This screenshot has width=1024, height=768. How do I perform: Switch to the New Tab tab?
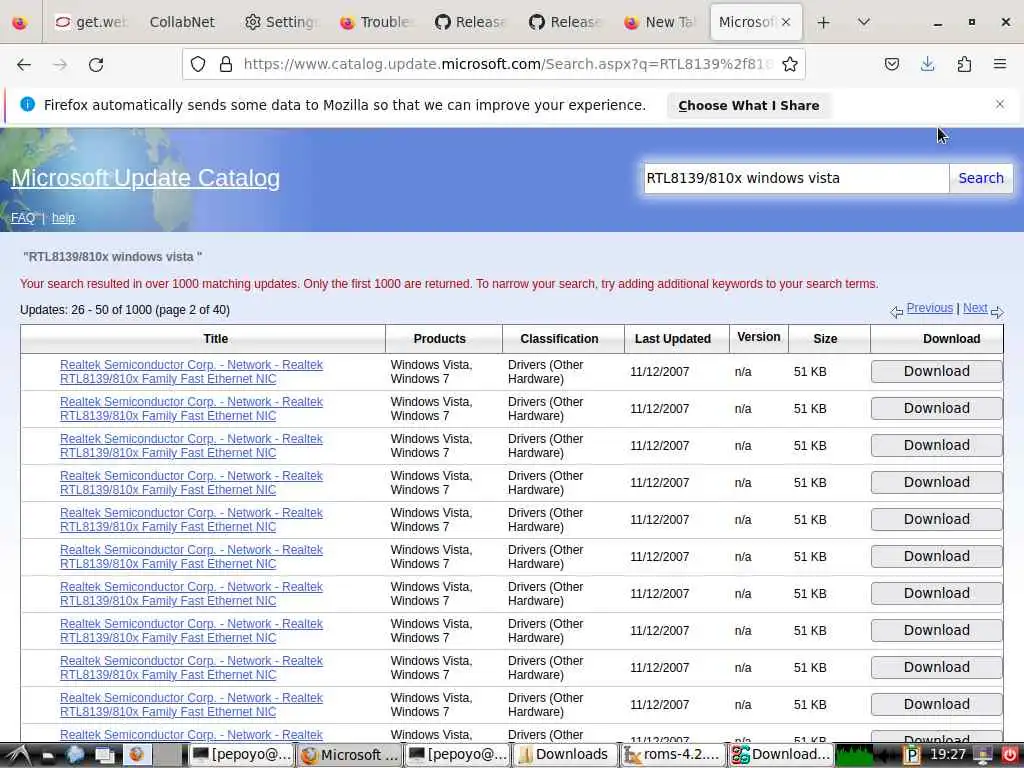point(660,22)
